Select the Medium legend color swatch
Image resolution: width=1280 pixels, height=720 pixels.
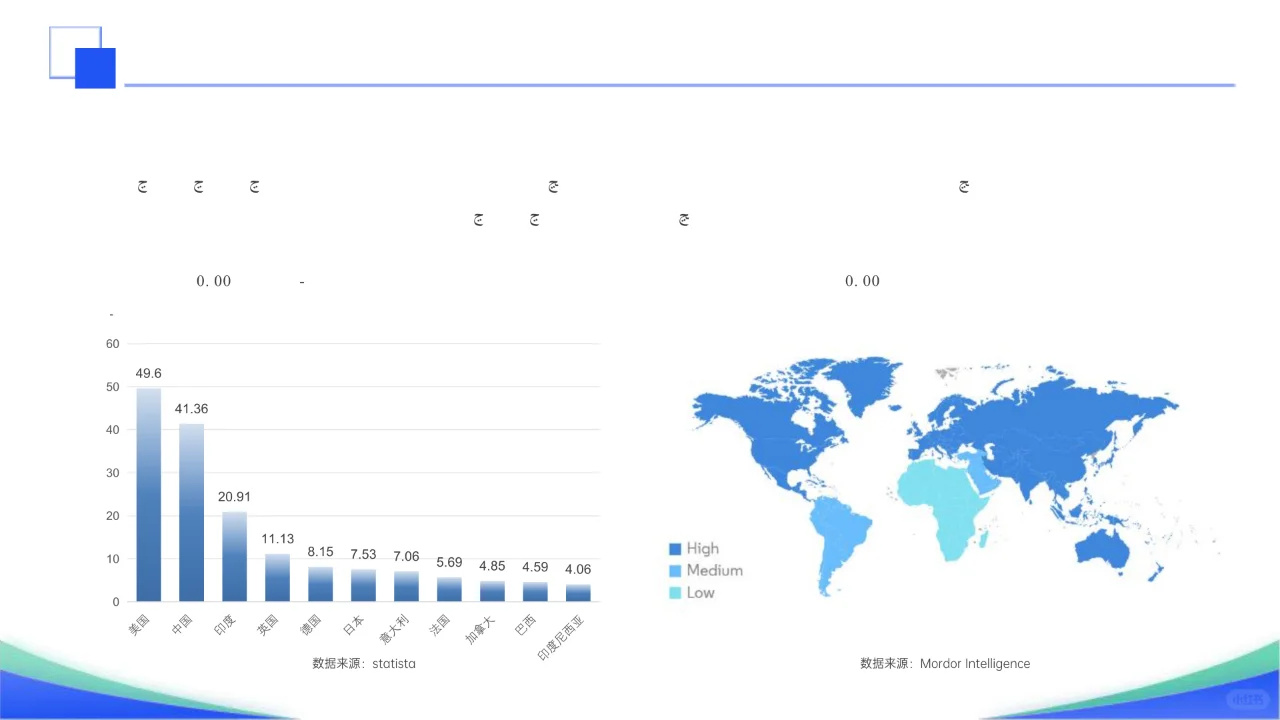coord(675,571)
